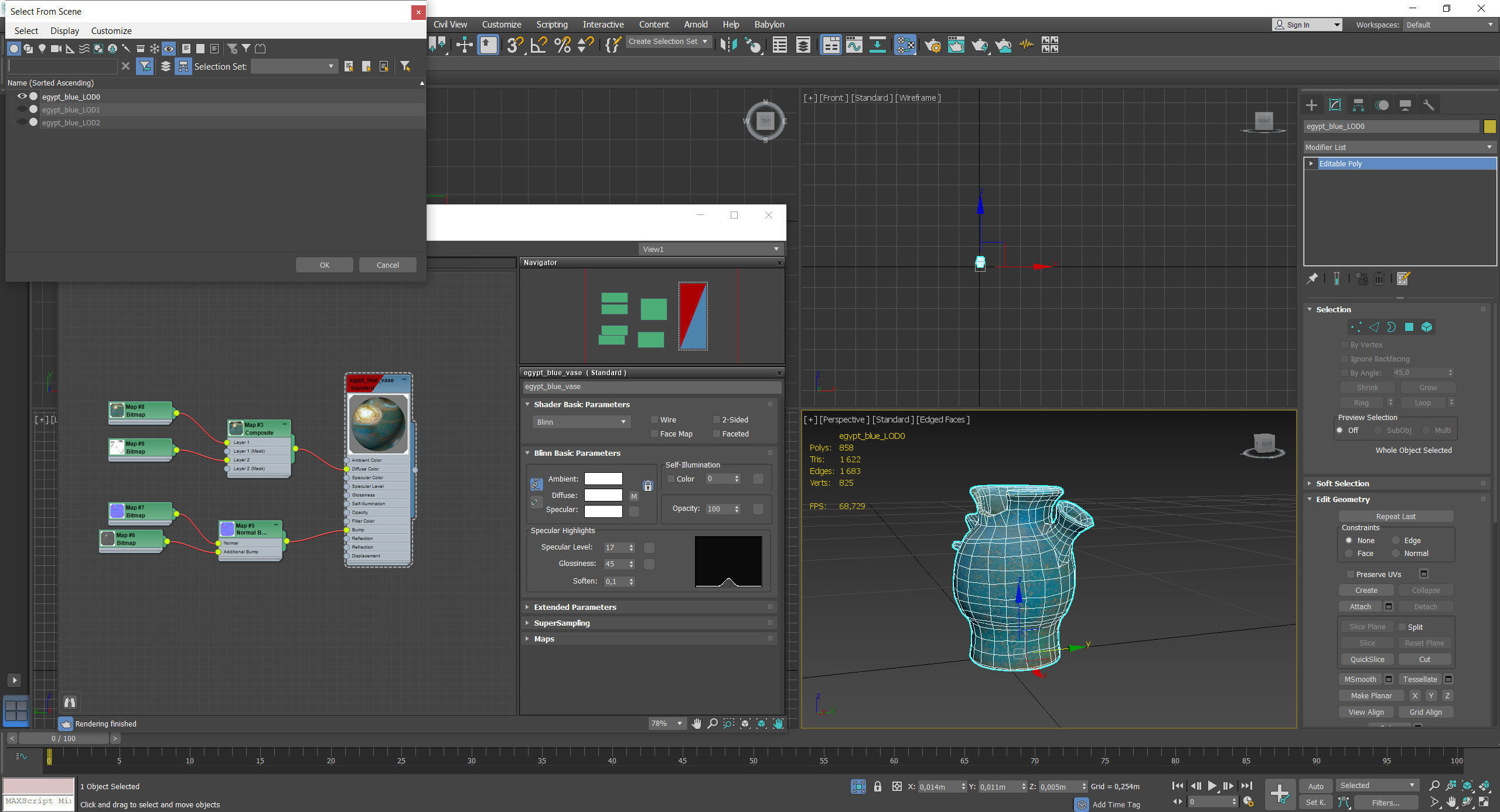The width and height of the screenshot is (1500, 812).
Task: Open Display menu in Select From Scene
Action: point(64,30)
